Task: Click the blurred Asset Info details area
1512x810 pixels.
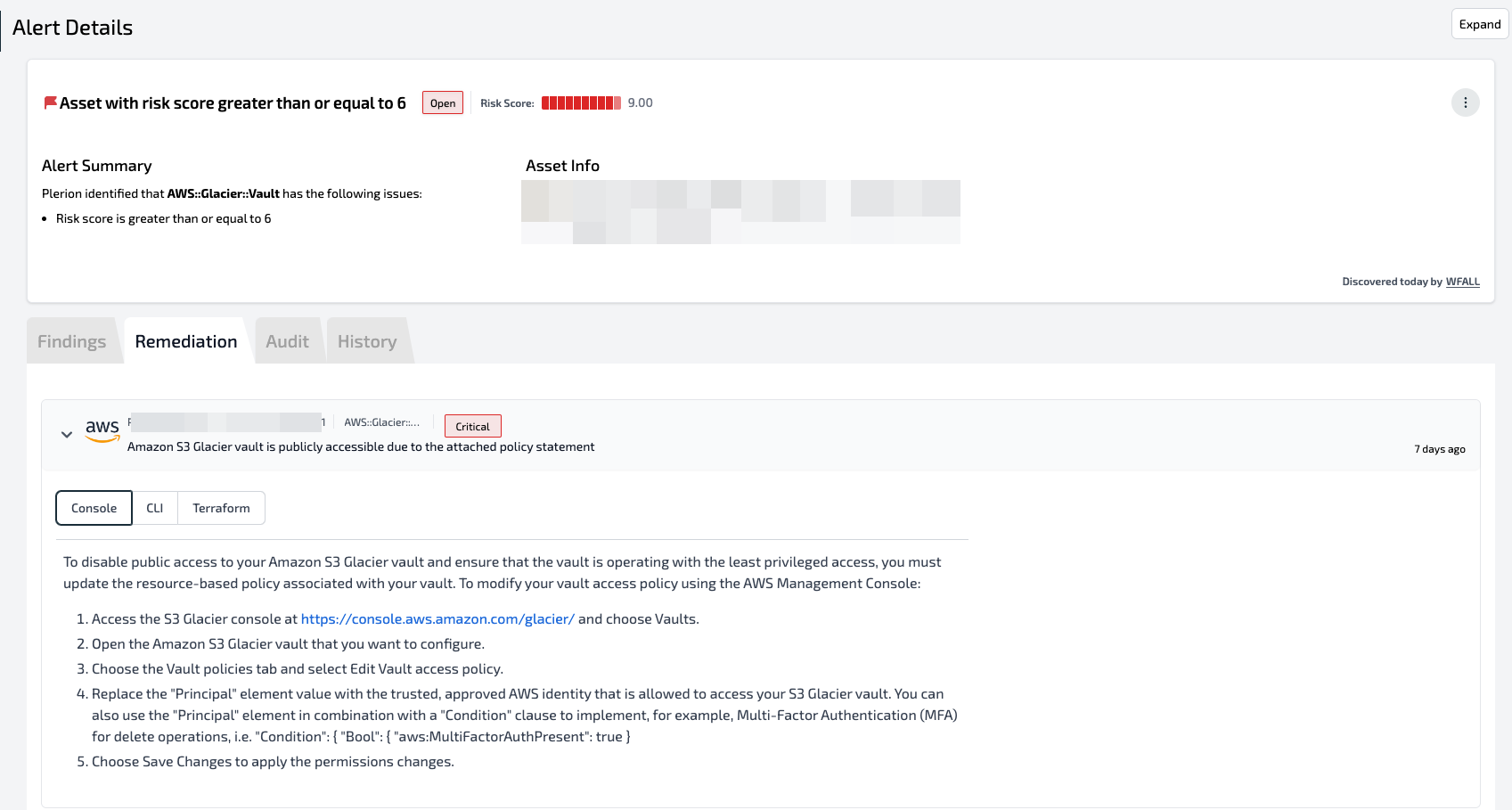Action: [740, 212]
